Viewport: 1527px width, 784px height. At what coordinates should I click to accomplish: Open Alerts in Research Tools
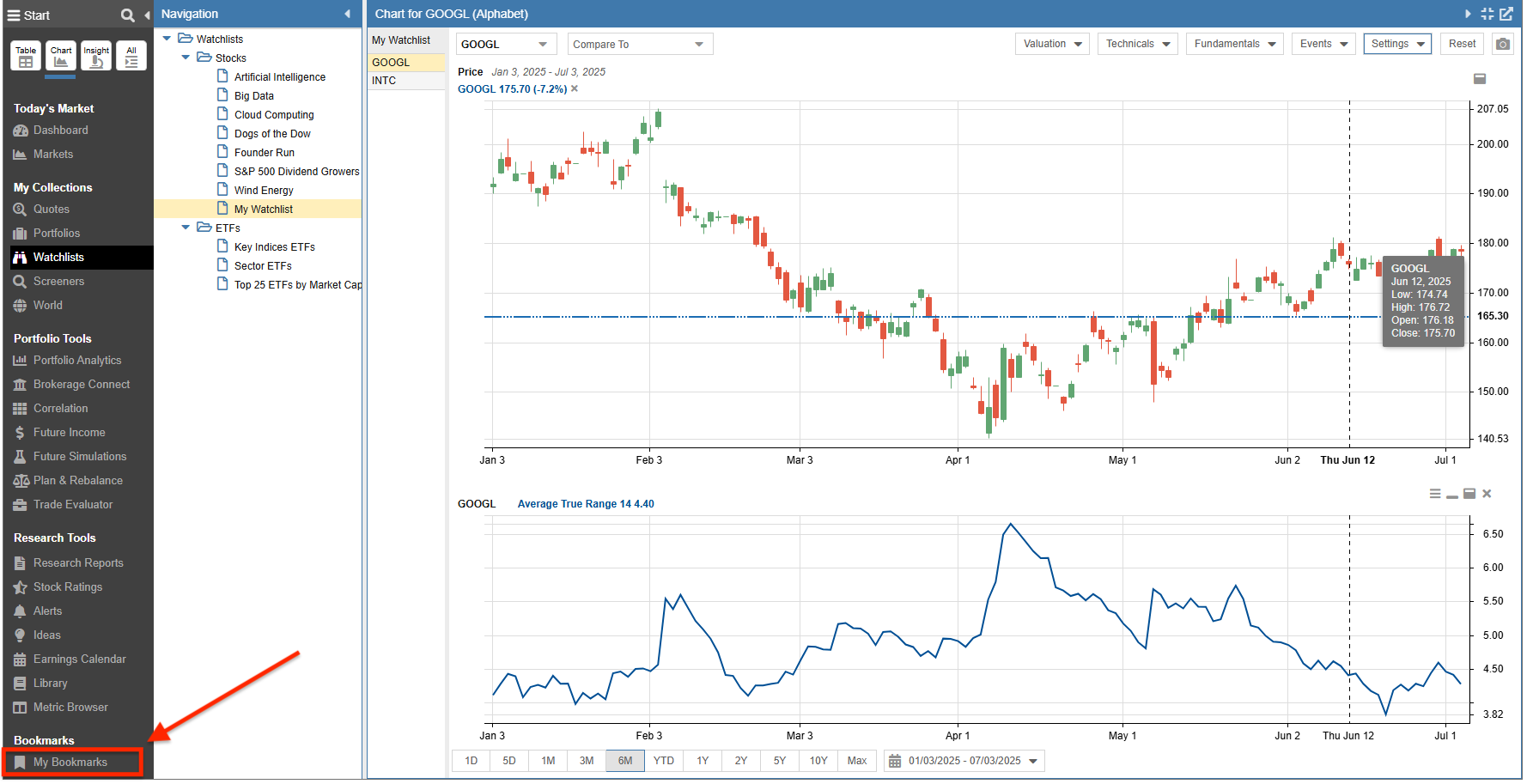coord(38,611)
